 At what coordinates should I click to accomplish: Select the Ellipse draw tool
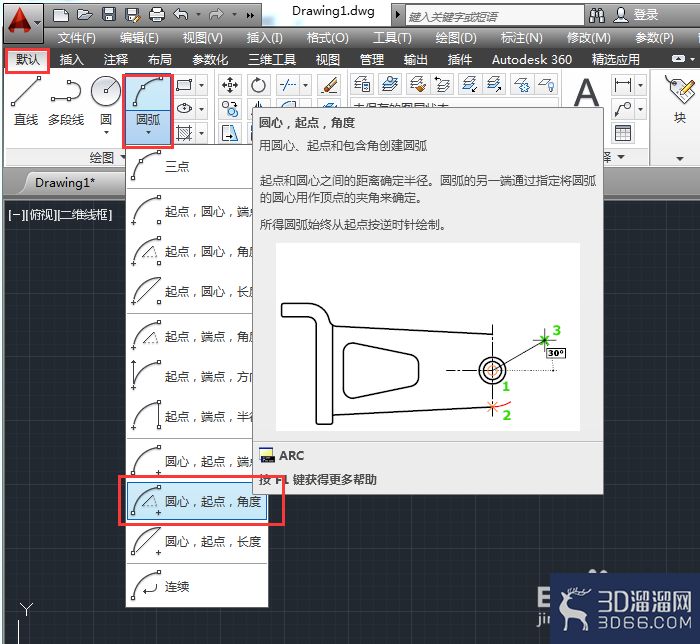coord(184,108)
